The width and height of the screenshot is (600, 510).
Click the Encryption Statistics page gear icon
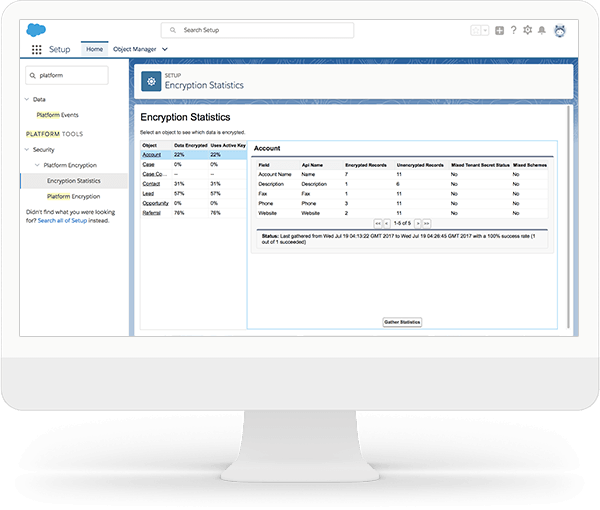click(x=151, y=81)
